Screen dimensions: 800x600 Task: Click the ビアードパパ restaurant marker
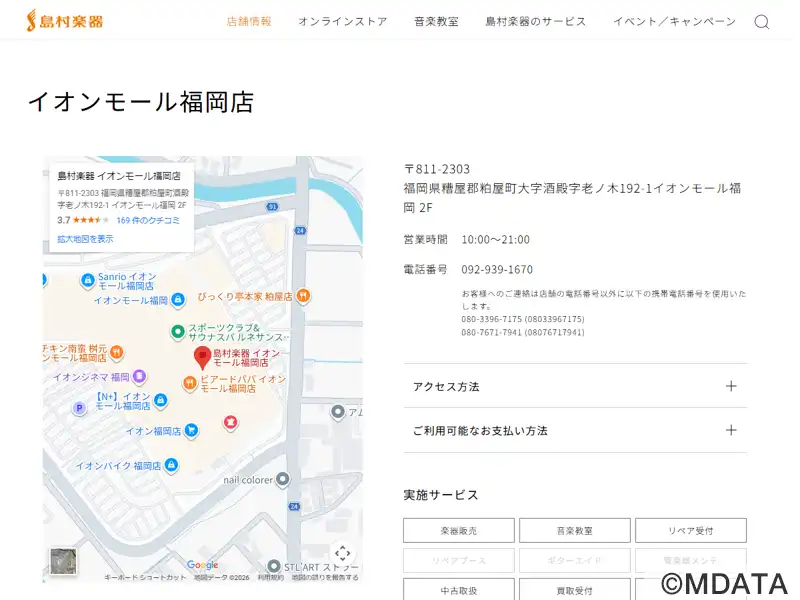(x=190, y=383)
